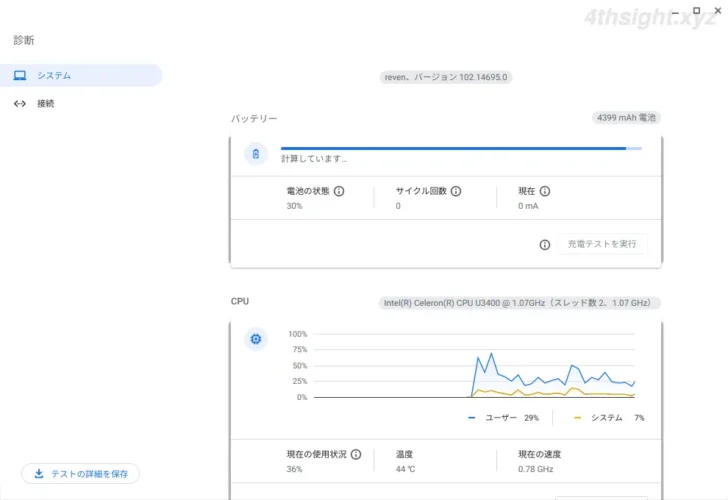This screenshot has height=500, width=728.
Task: Click the 診断 app title
Action: pyautogui.click(x=24, y=40)
